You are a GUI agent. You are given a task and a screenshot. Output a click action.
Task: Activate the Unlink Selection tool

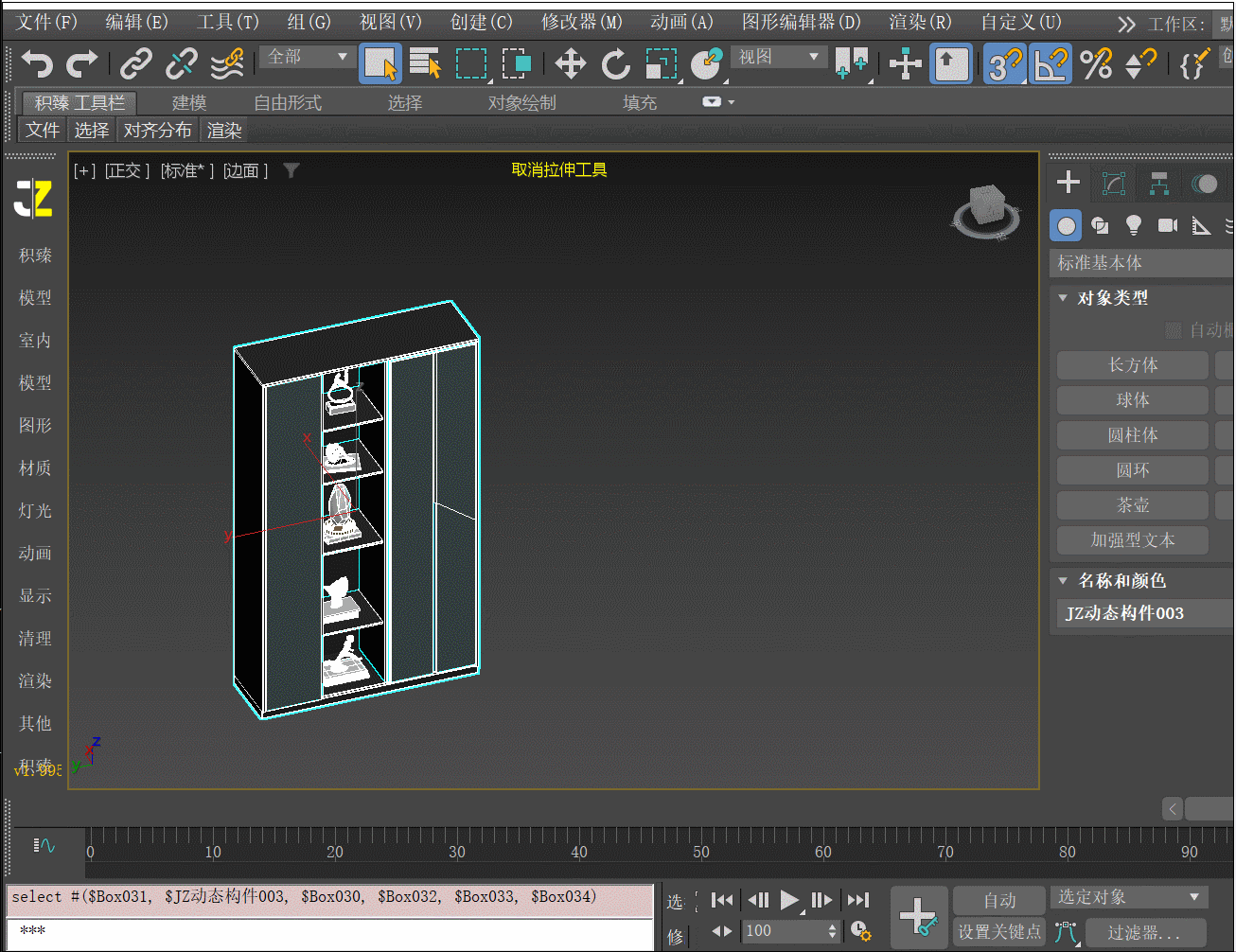click(181, 63)
